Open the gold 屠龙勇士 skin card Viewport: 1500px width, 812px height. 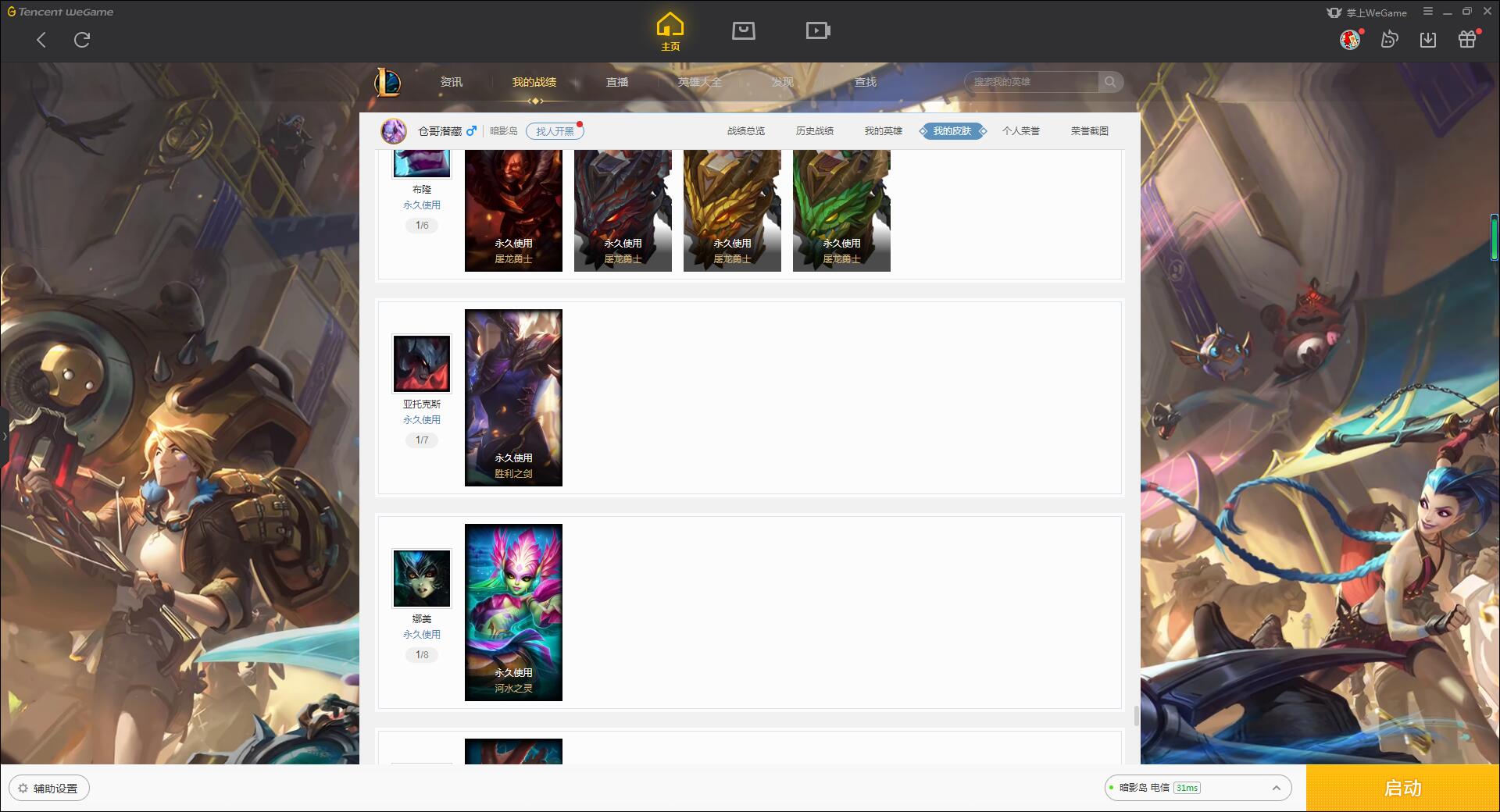(x=732, y=211)
